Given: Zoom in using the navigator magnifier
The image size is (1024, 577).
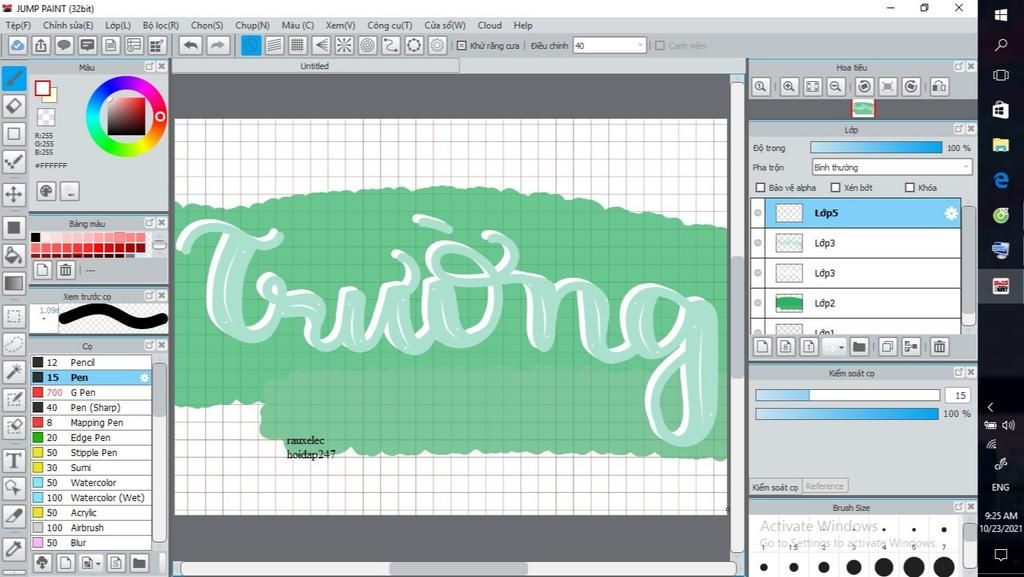Looking at the screenshot, I should (x=789, y=87).
